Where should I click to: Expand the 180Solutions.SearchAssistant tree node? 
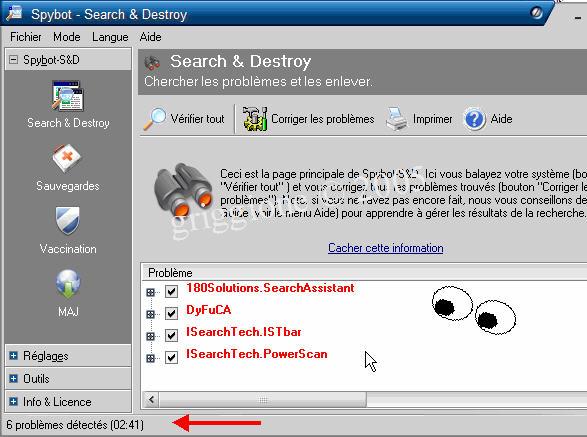pos(150,292)
